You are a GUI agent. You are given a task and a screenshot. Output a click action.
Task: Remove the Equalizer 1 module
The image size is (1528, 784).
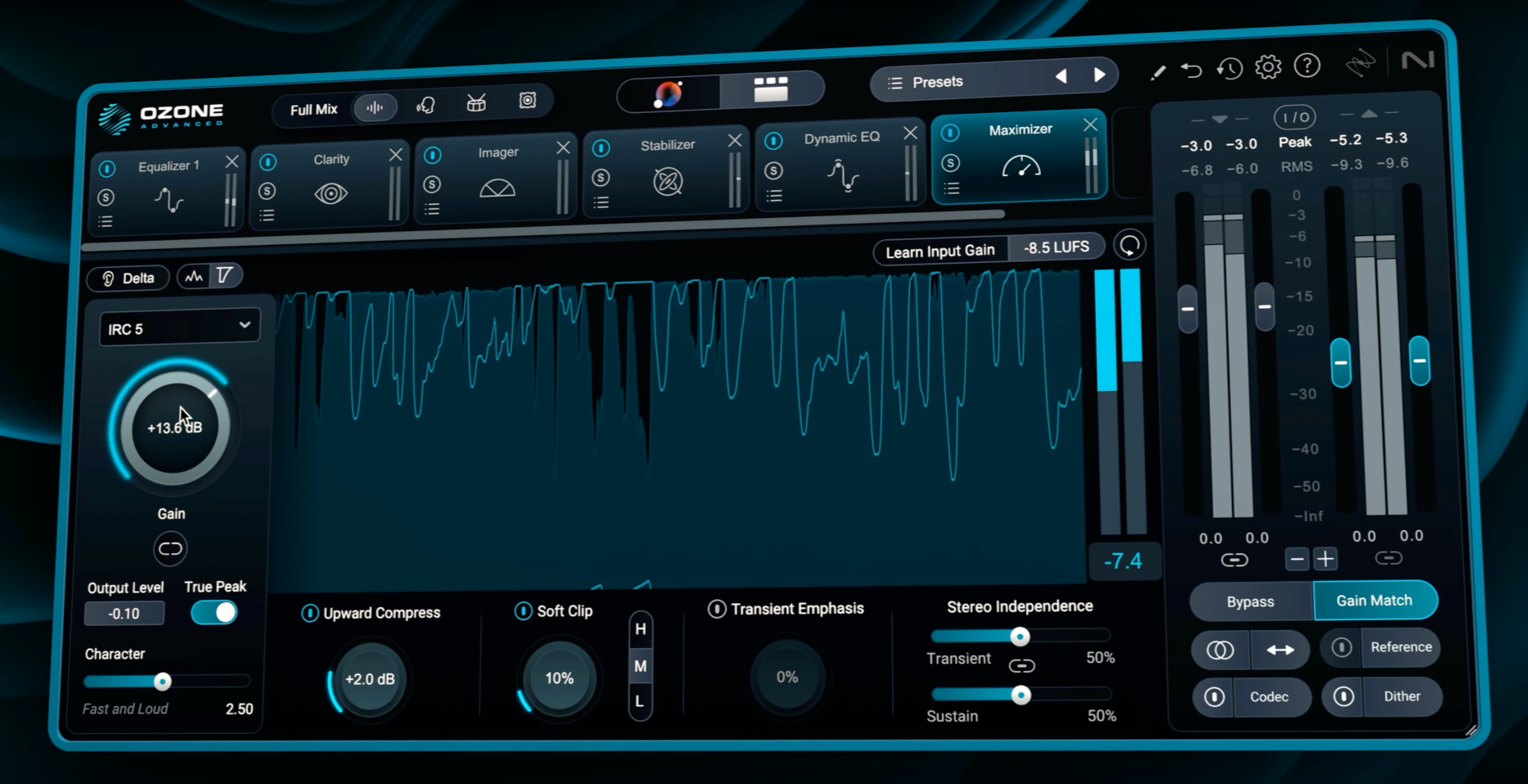[x=232, y=161]
